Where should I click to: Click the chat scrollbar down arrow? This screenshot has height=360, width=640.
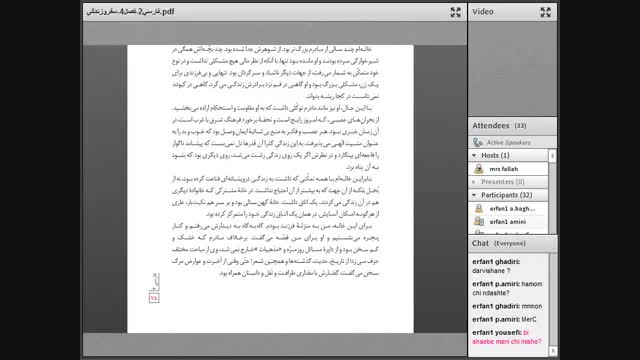pyautogui.click(x=553, y=351)
